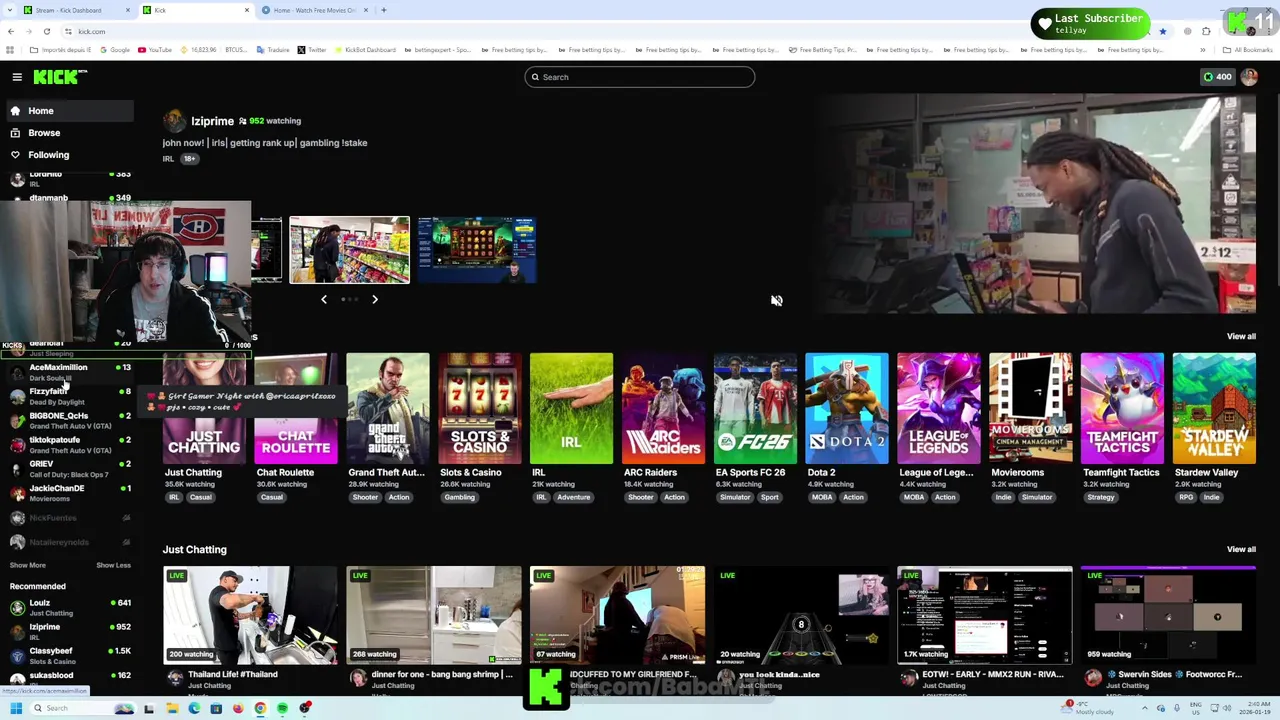Go to next featured stream arrow

pyautogui.click(x=375, y=299)
